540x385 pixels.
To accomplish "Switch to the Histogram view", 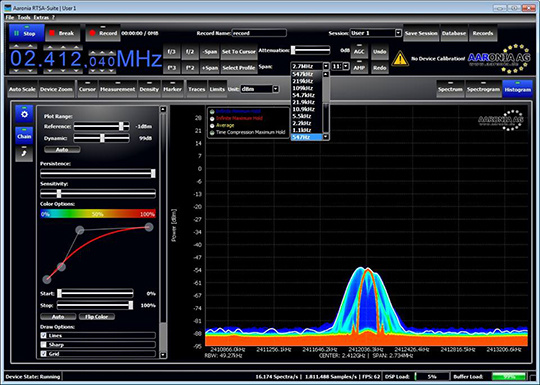I will 517,89.
